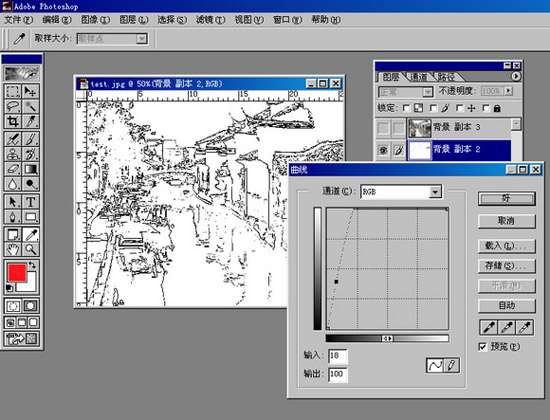
Task: Select the History Brush tool
Action: (x=31, y=154)
